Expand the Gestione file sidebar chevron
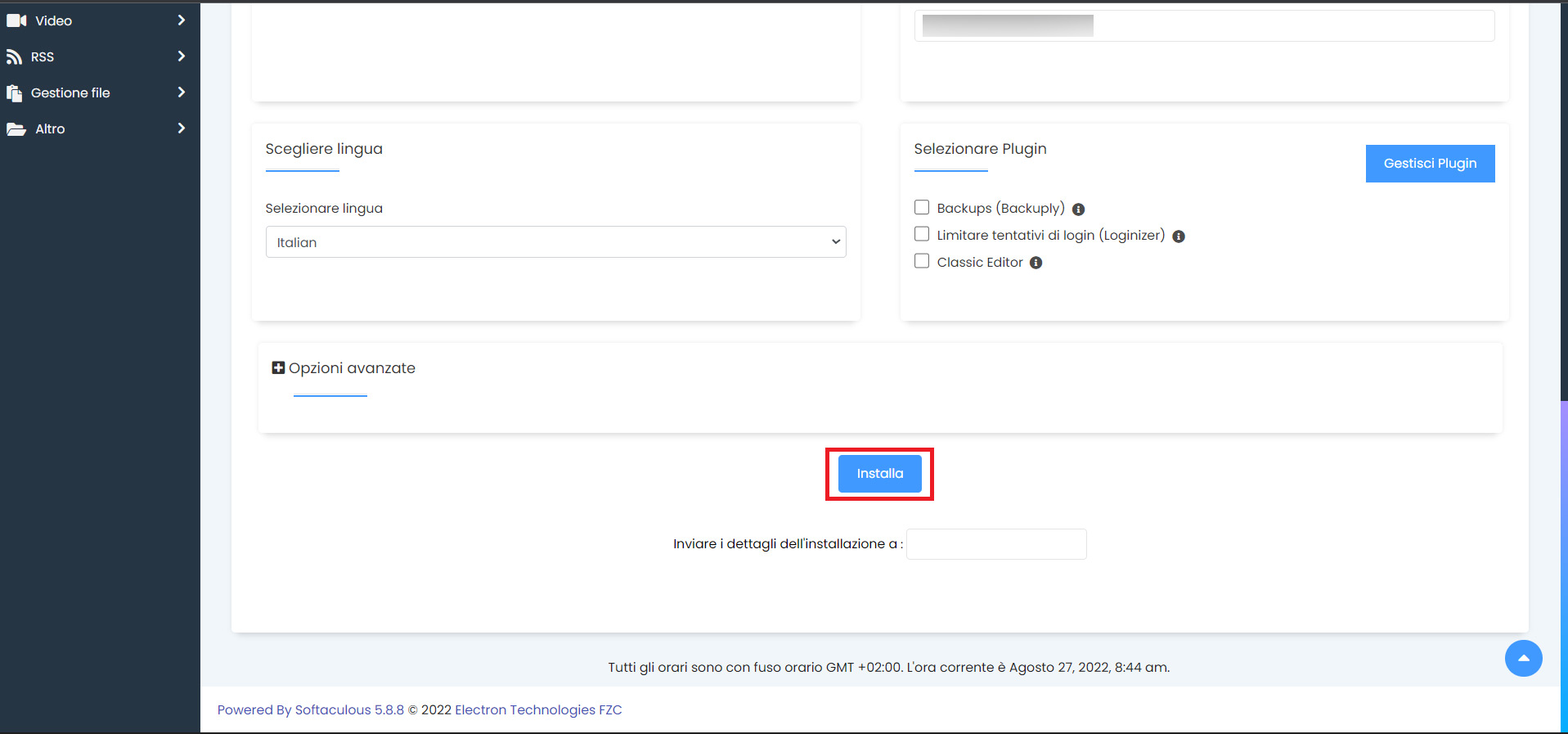 click(182, 92)
